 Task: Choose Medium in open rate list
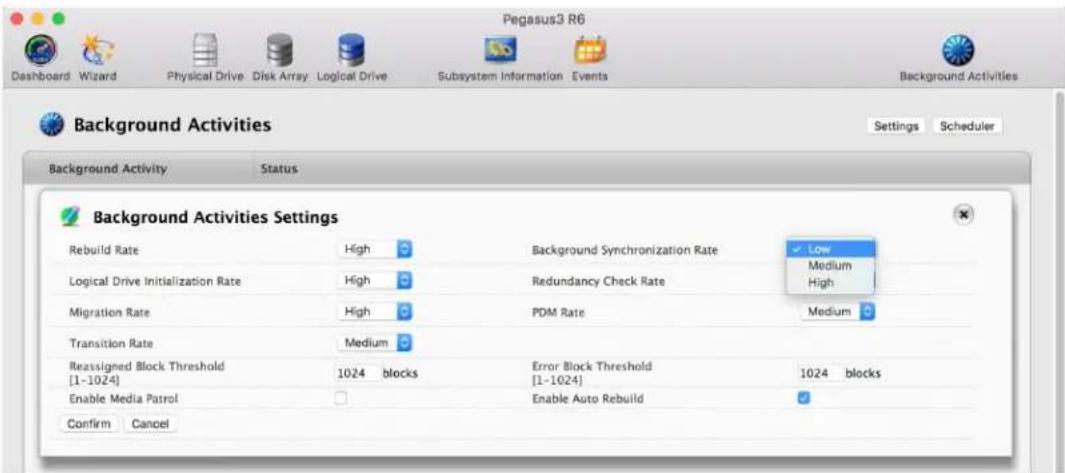pos(830,266)
